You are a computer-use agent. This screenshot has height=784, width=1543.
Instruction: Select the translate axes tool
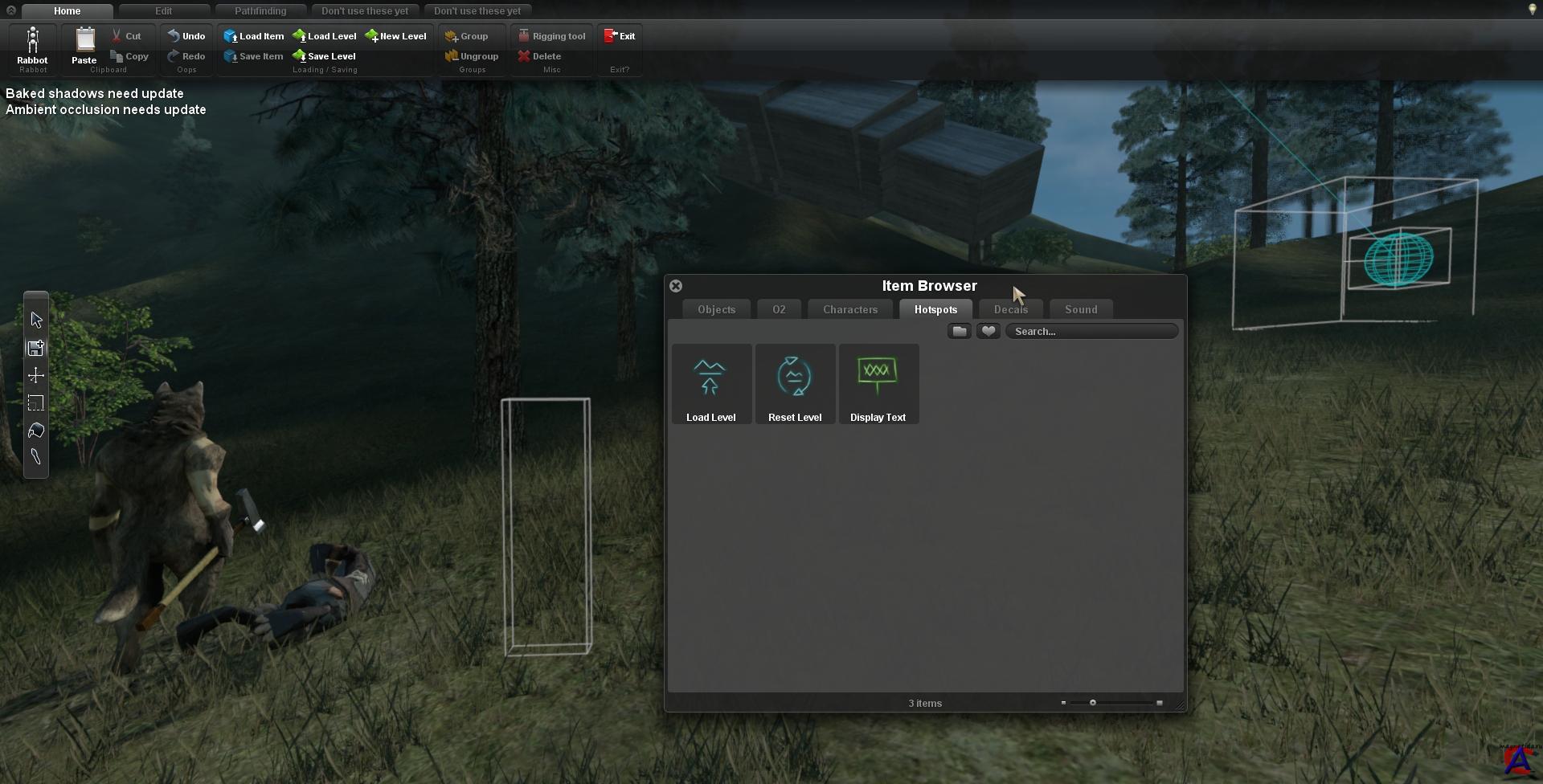tap(36, 375)
